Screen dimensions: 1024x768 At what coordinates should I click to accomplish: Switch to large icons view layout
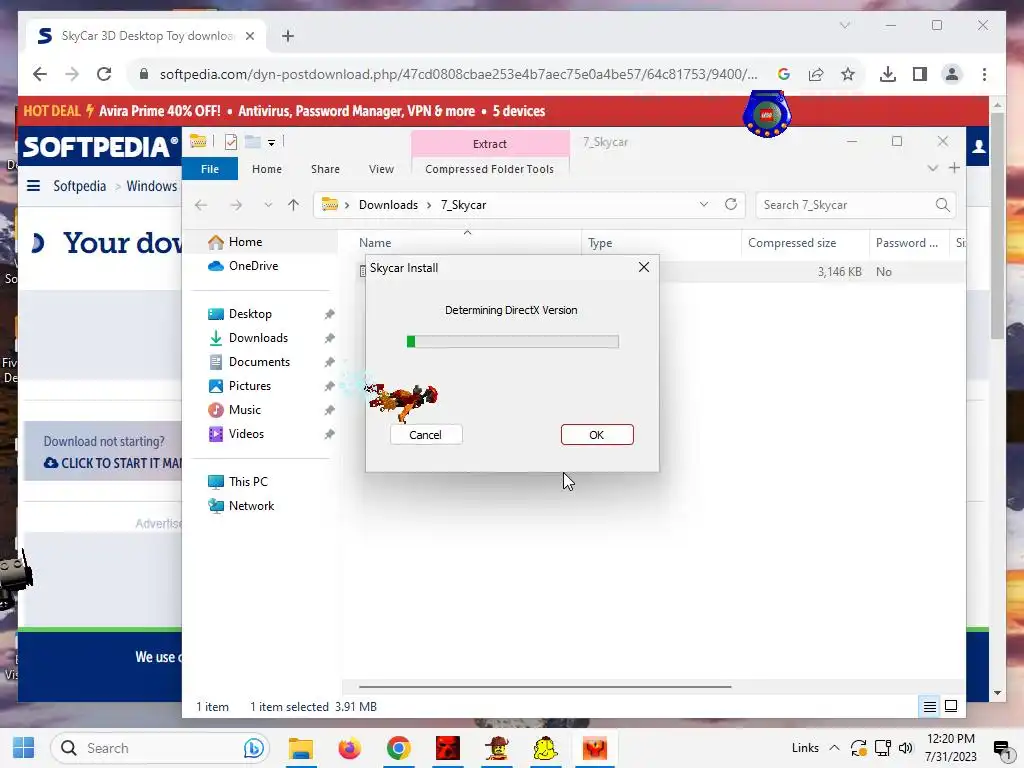951,707
